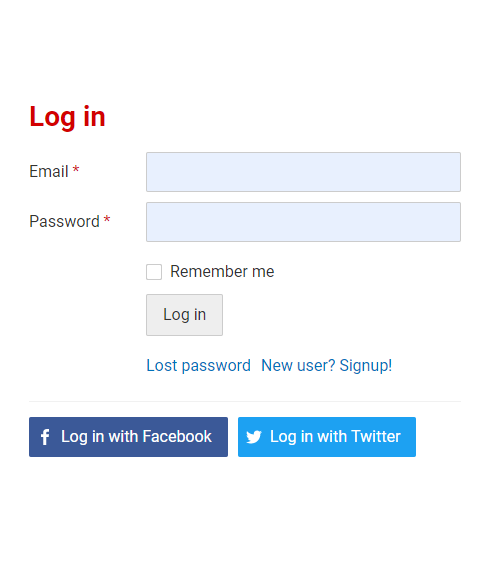Viewport: 490px width, 563px height.
Task: Focus the Password input field
Action: pos(303,222)
